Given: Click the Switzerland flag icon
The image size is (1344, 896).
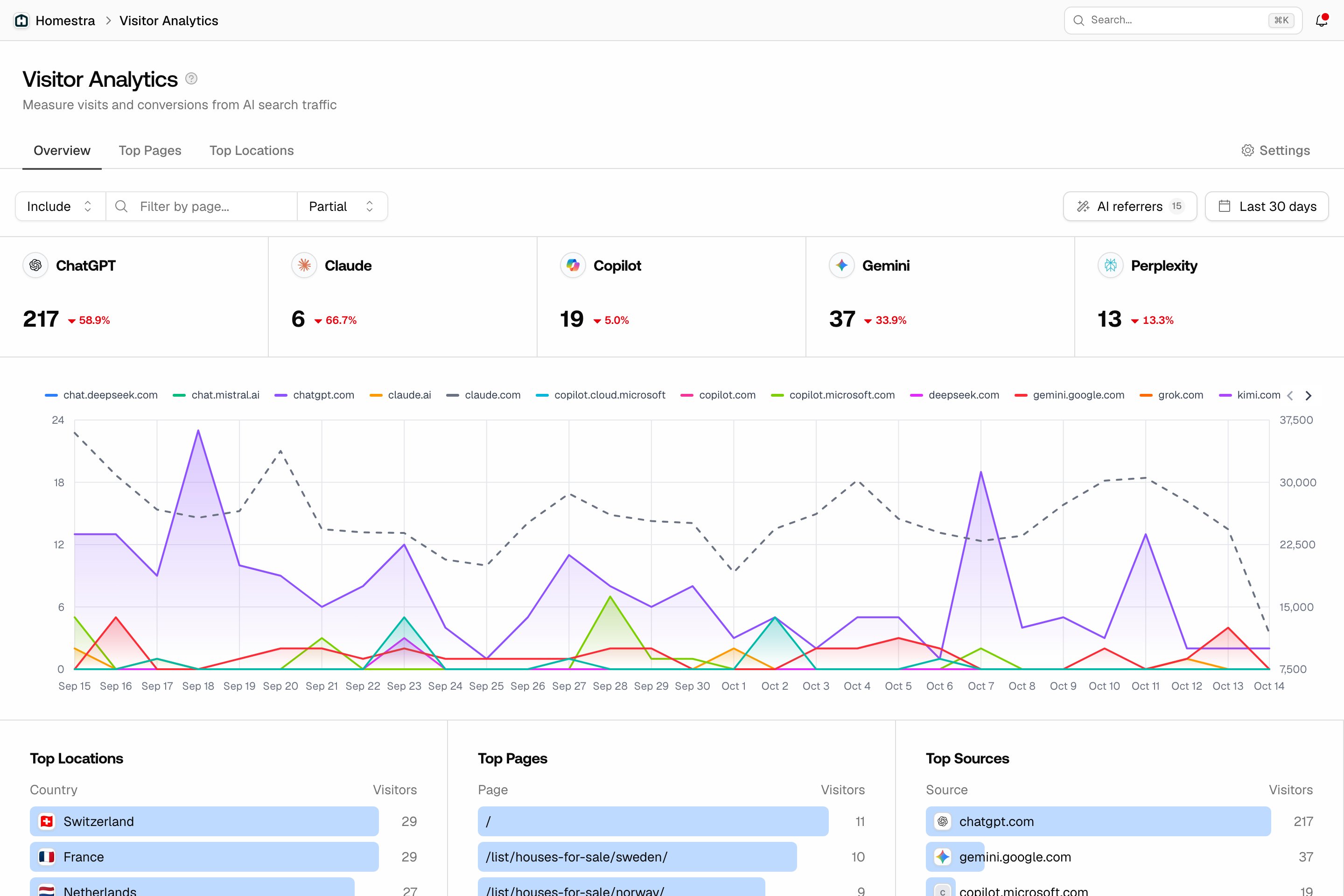Looking at the screenshot, I should (47, 821).
